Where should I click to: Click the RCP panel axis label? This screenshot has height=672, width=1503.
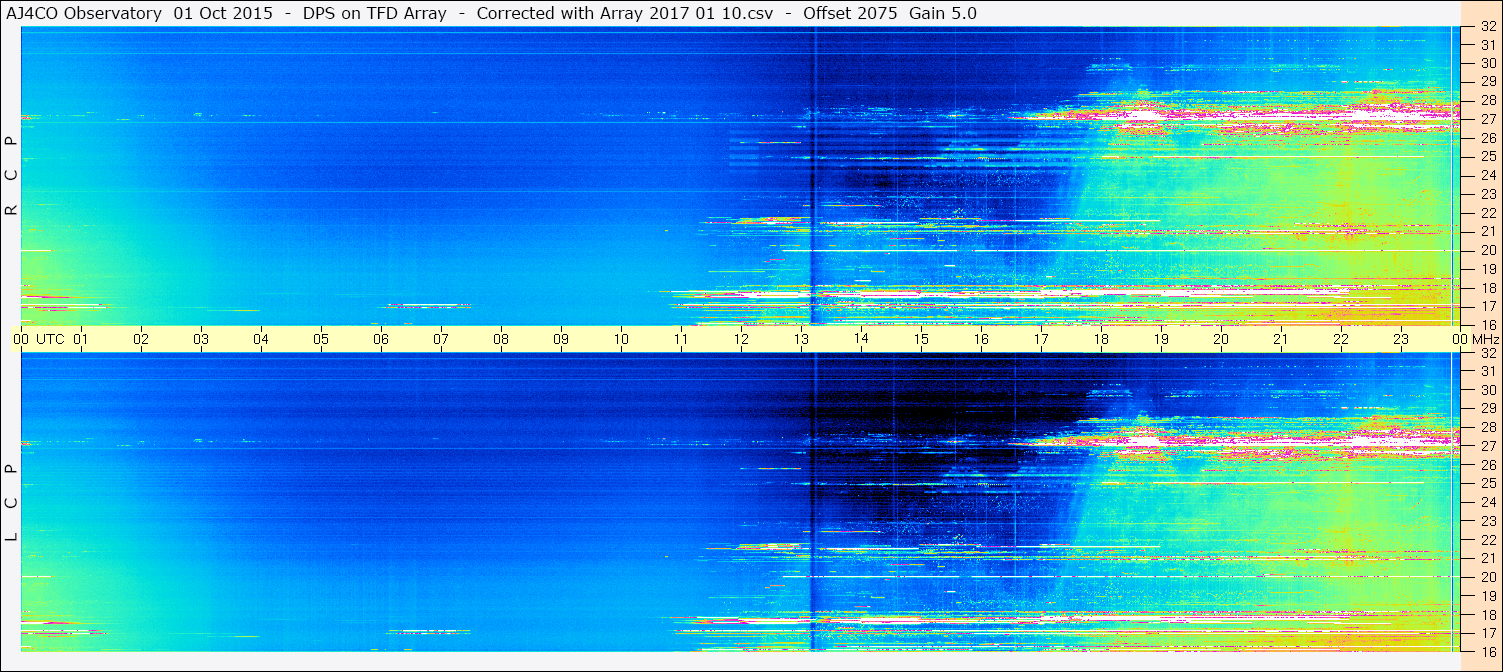coord(12,176)
